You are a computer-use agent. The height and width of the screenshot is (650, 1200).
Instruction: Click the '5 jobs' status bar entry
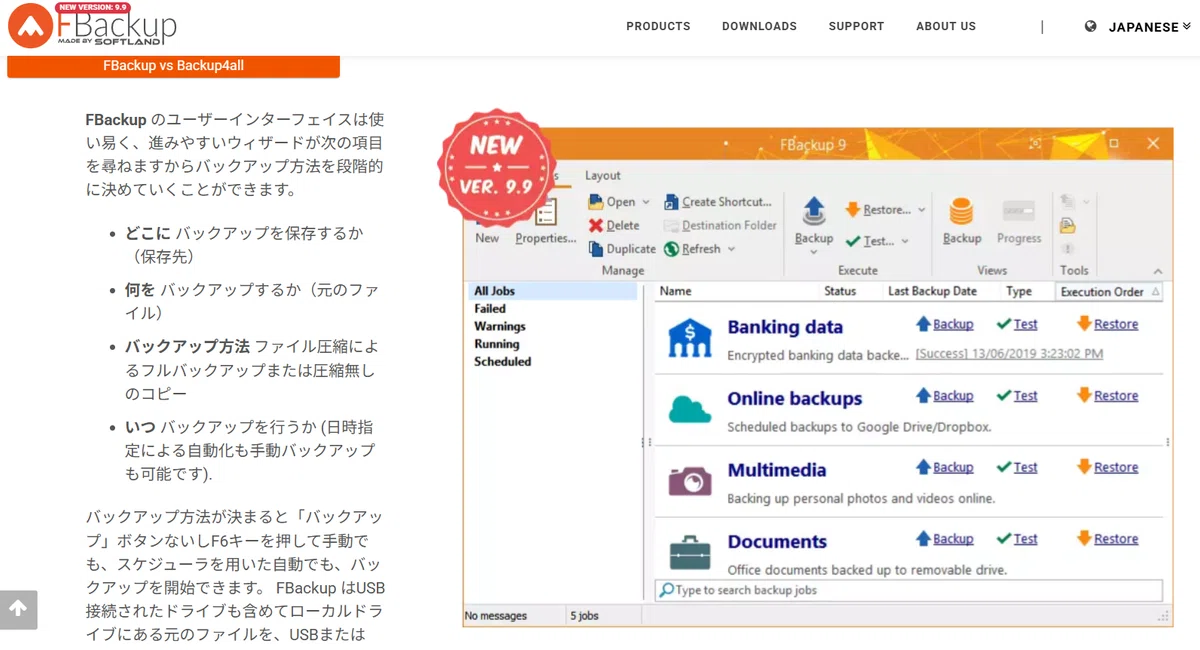coord(585,616)
